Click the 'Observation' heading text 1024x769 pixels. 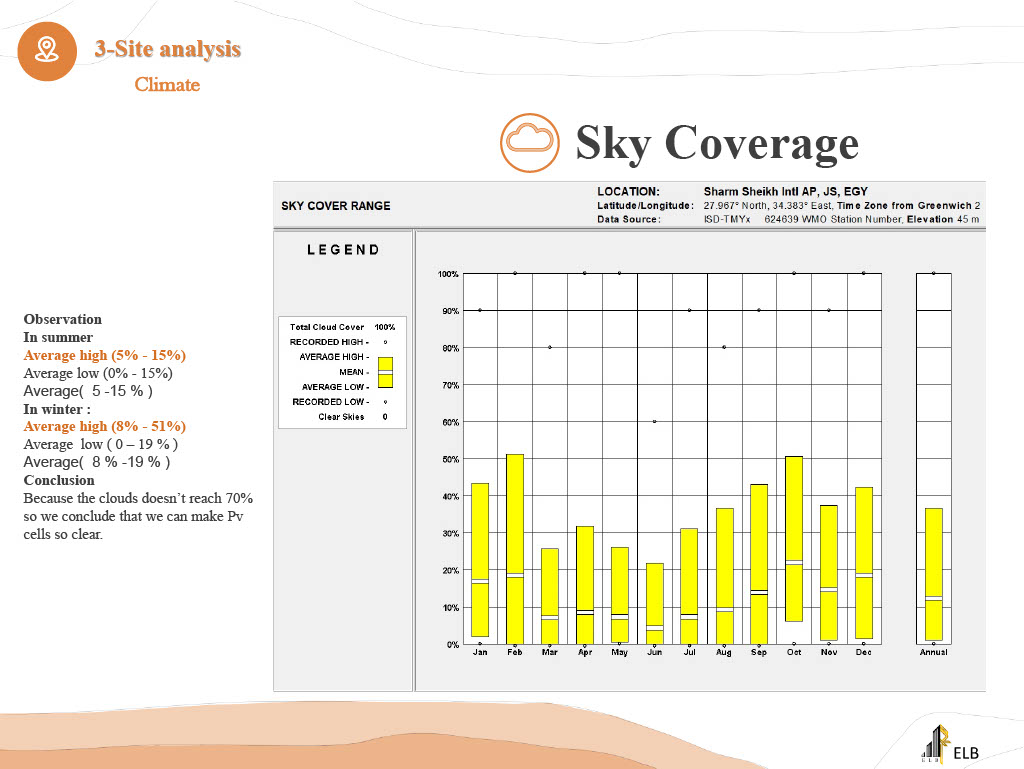pos(63,319)
